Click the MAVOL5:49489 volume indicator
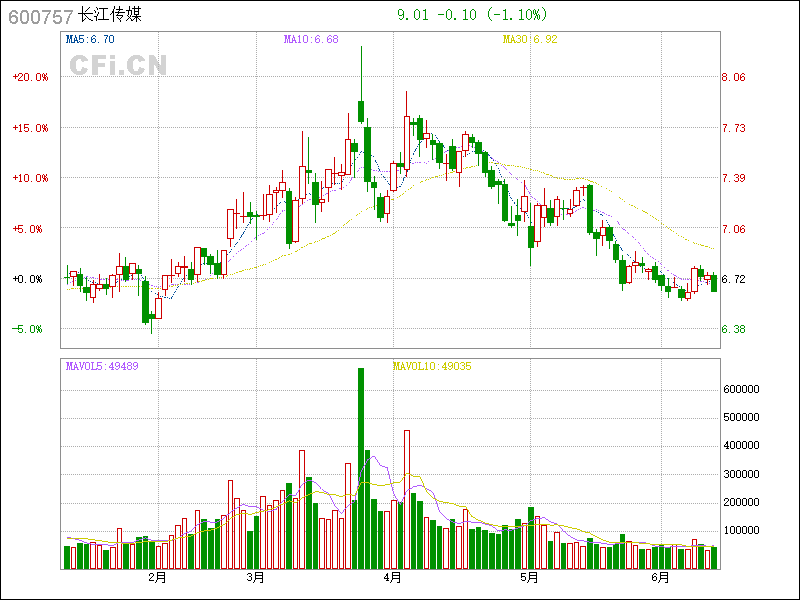The image size is (800, 600). pos(102,366)
